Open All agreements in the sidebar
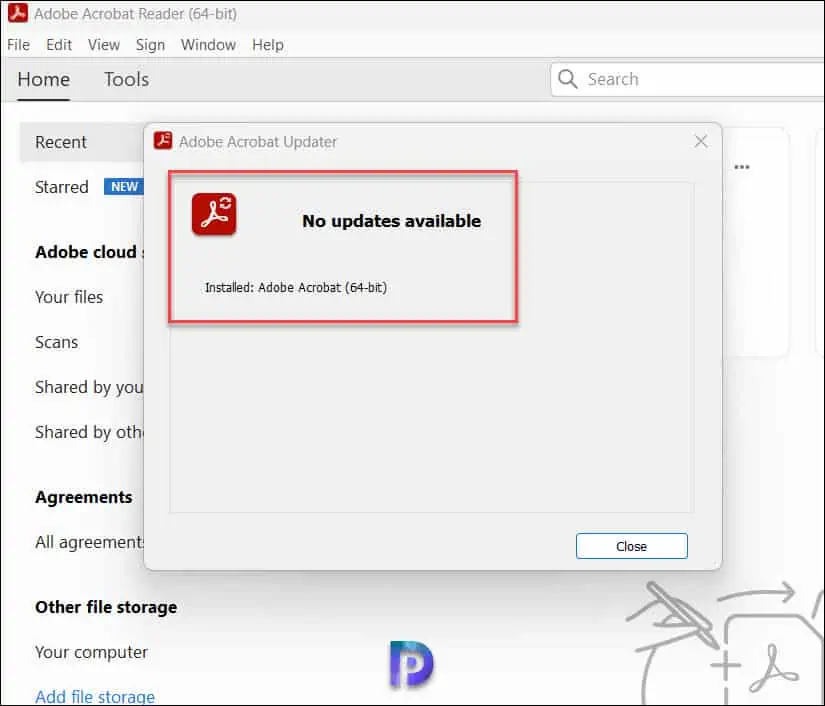This screenshot has height=706, width=825. (x=89, y=542)
